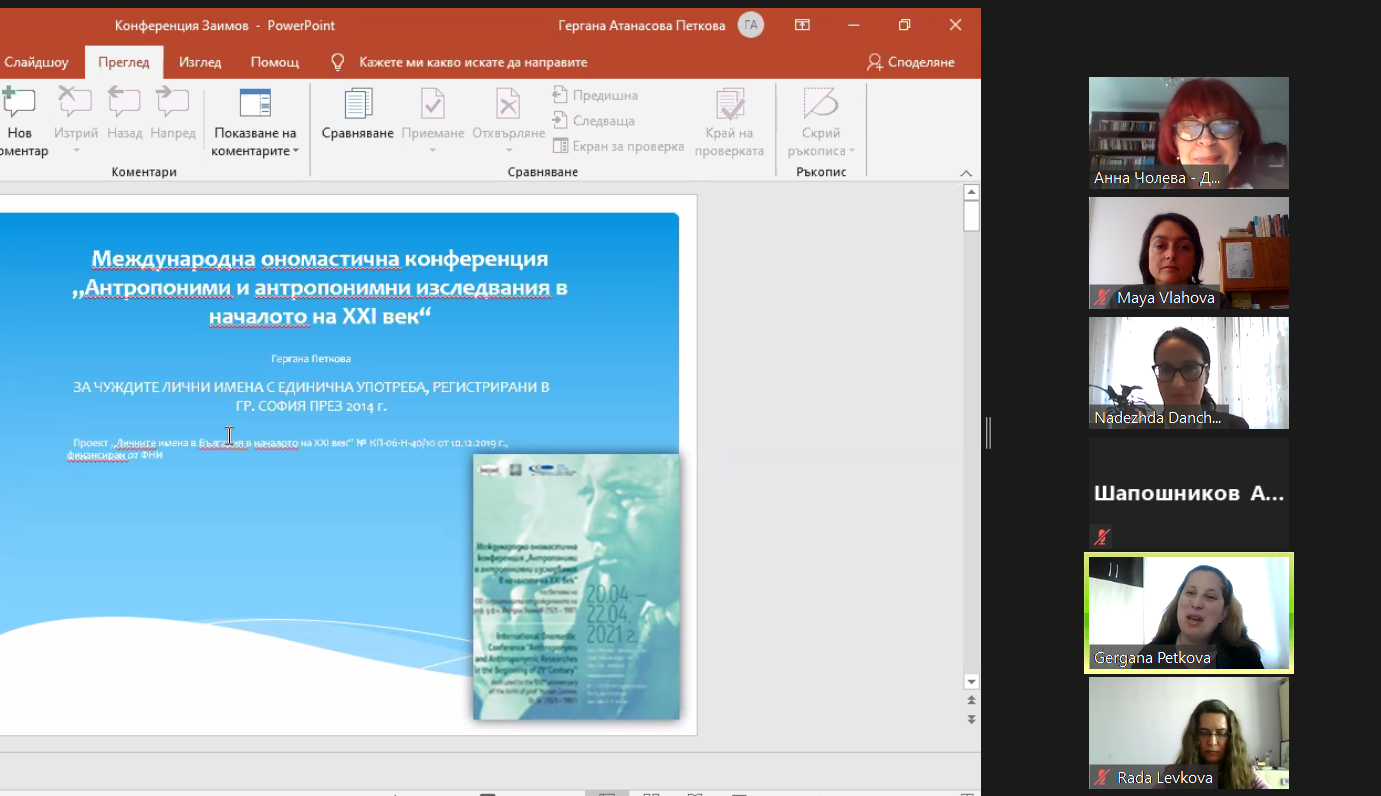Collapse the ribbon with the chevron arrow
This screenshot has width=1381, height=796.
pyautogui.click(x=966, y=172)
